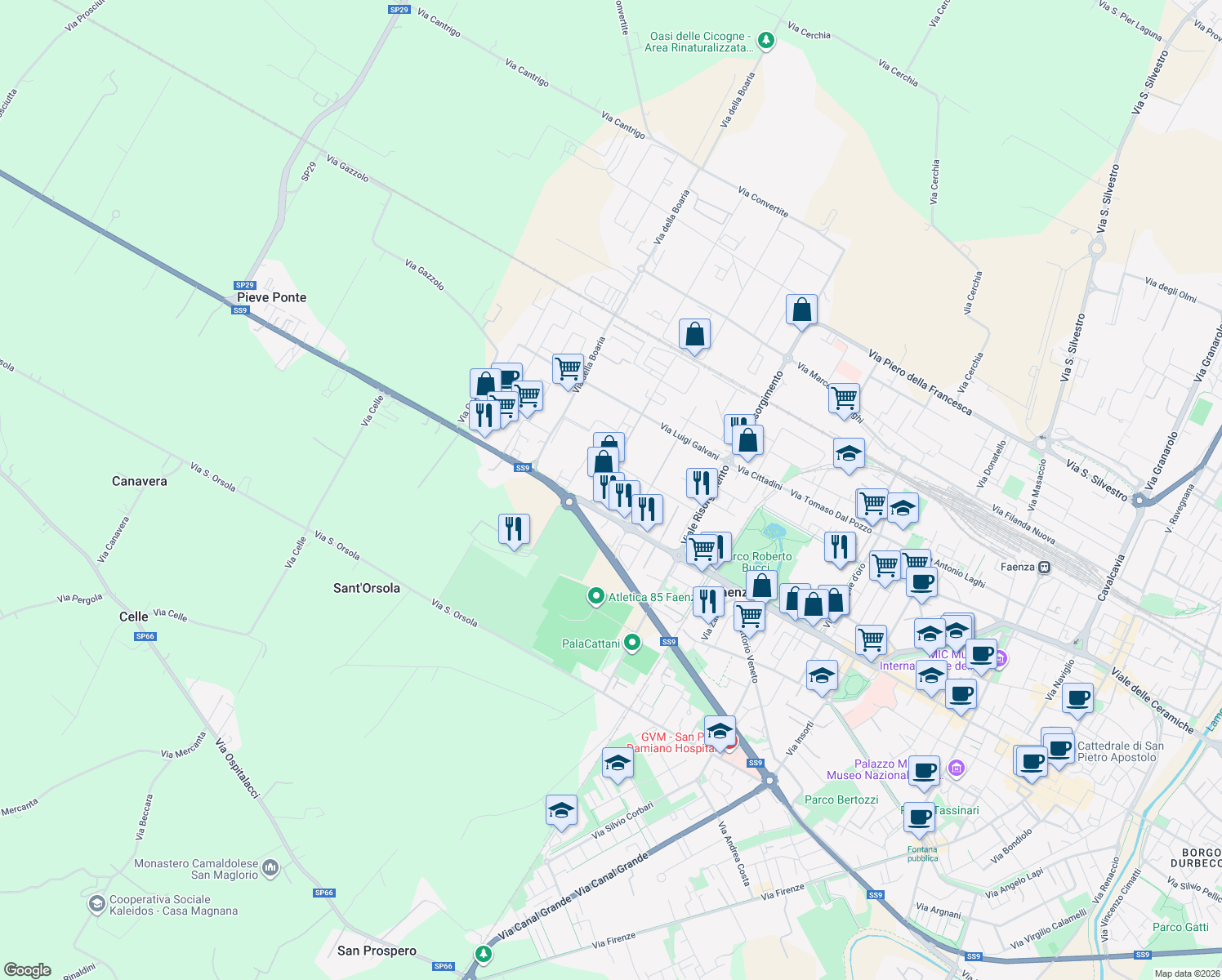Image resolution: width=1222 pixels, height=980 pixels.
Task: Open the coffee cup marker near Via Naviglio
Action: coord(1078,698)
